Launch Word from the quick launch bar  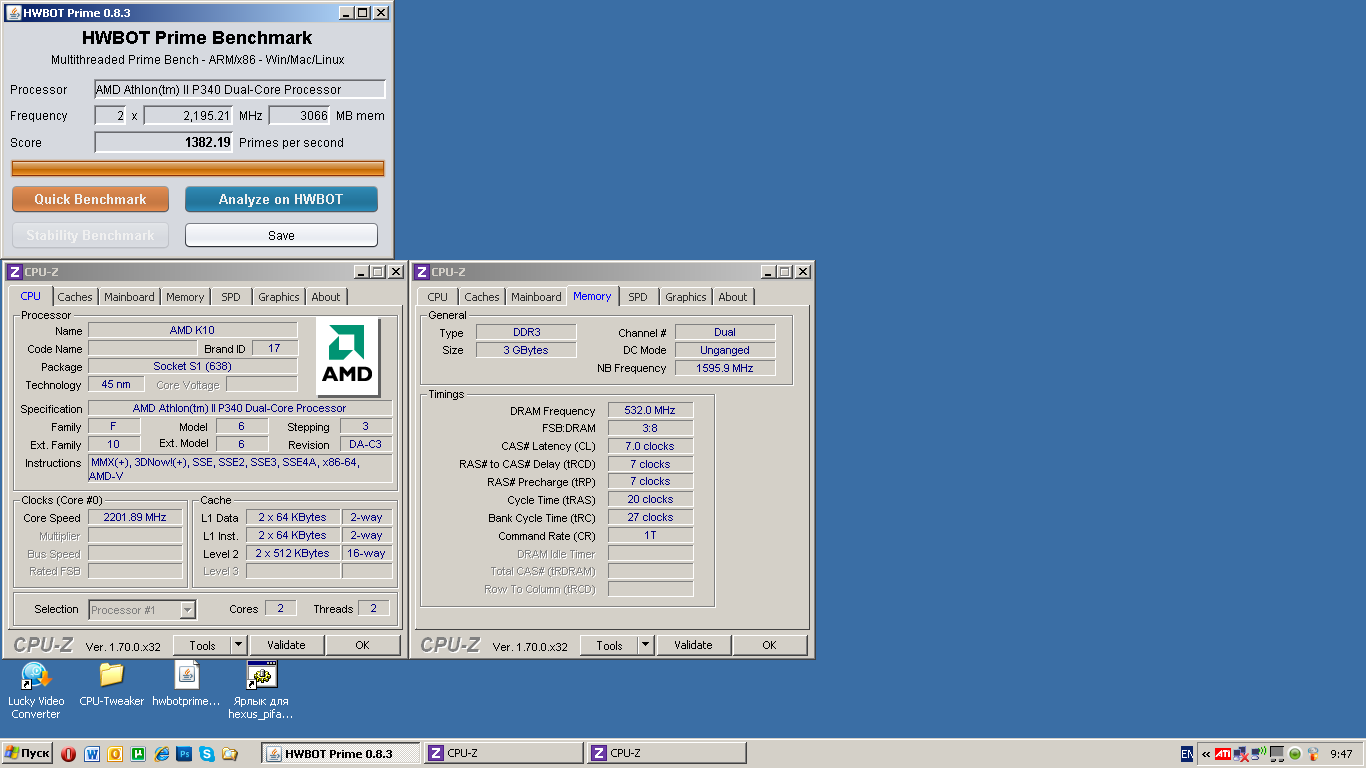[92, 754]
